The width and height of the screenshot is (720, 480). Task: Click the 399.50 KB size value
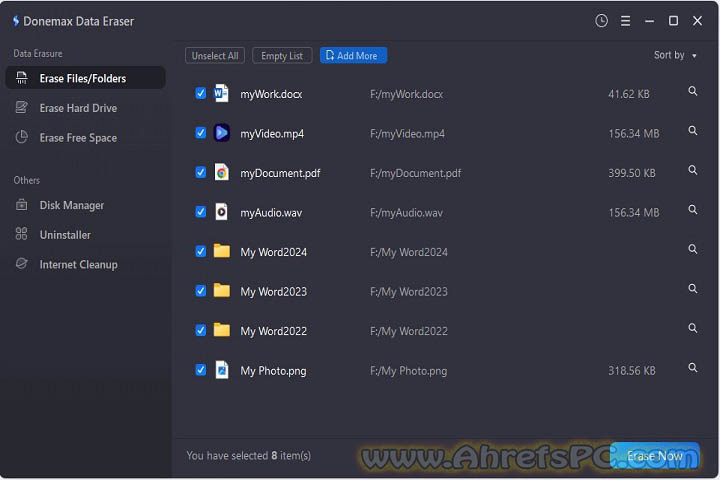click(x=632, y=173)
